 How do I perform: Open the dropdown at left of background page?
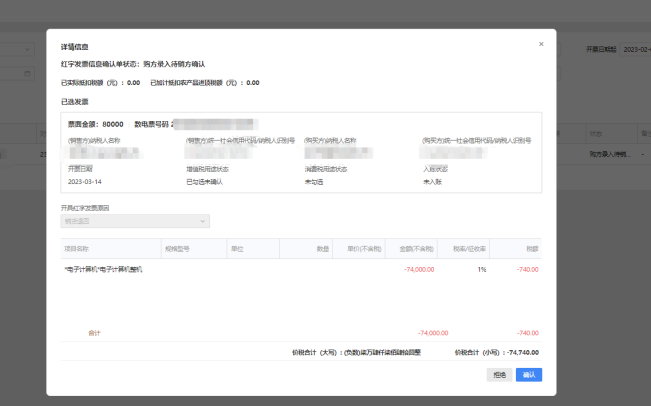[x=17, y=49]
